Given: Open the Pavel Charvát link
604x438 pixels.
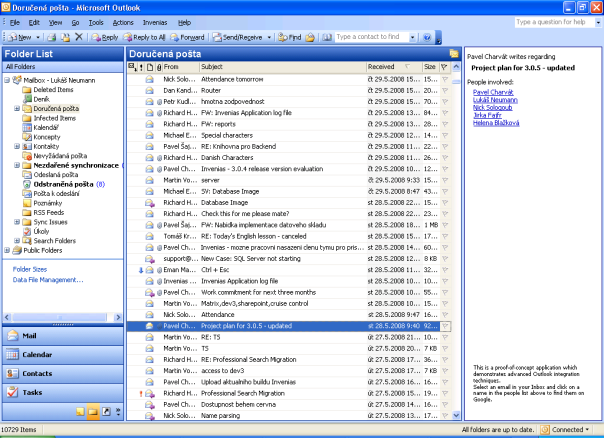Looking at the screenshot, I should coord(493,92).
